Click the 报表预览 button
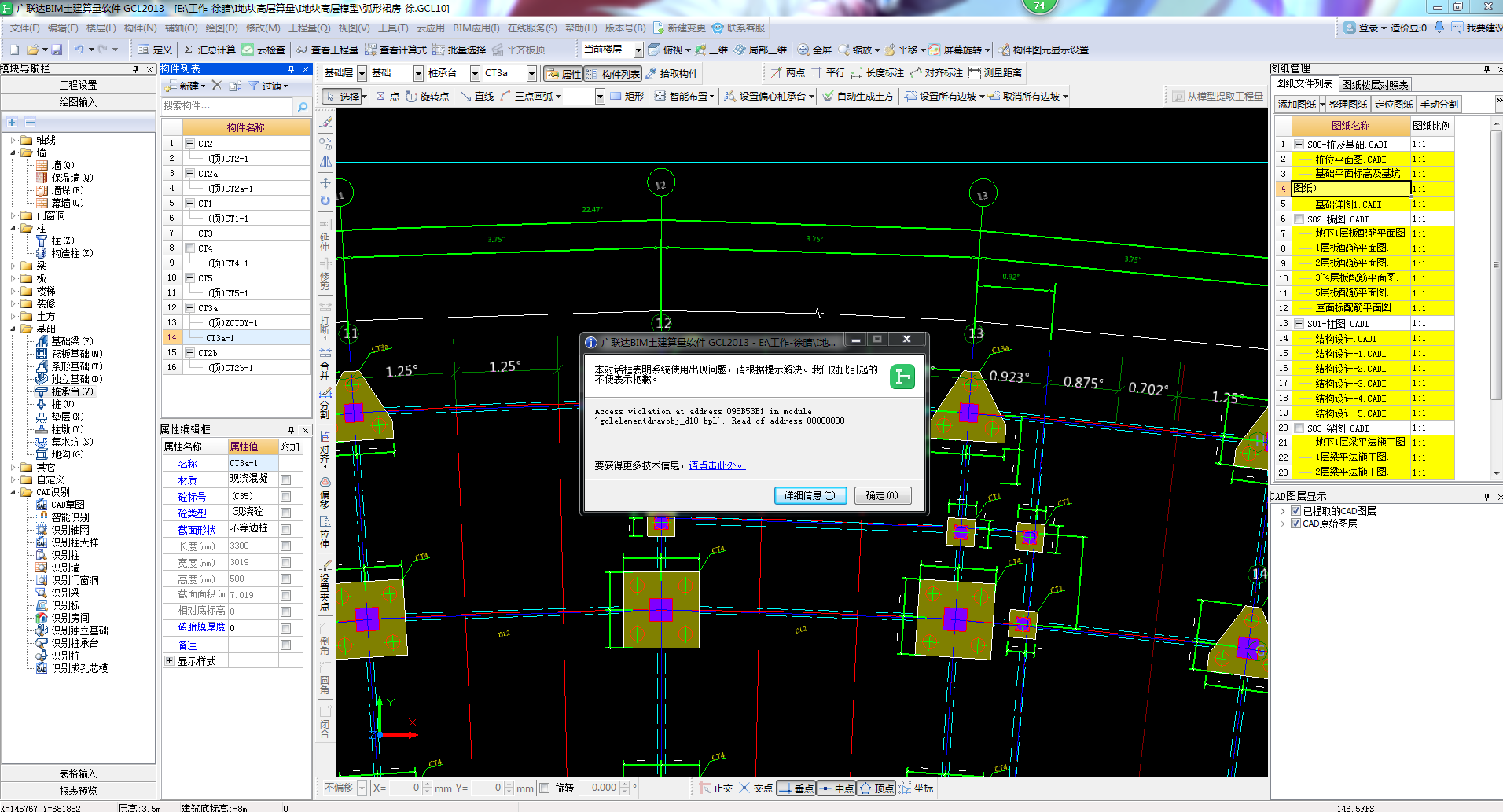This screenshot has width=1503, height=812. click(79, 791)
